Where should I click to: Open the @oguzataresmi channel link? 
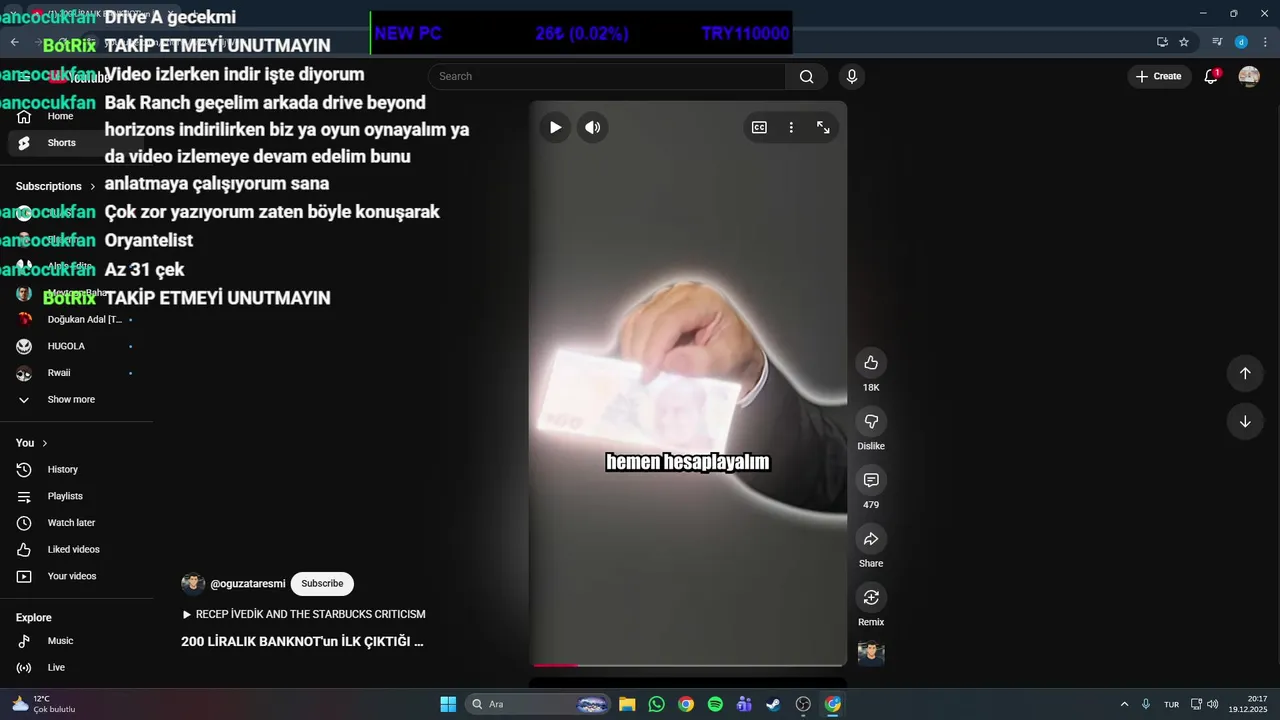click(x=247, y=584)
